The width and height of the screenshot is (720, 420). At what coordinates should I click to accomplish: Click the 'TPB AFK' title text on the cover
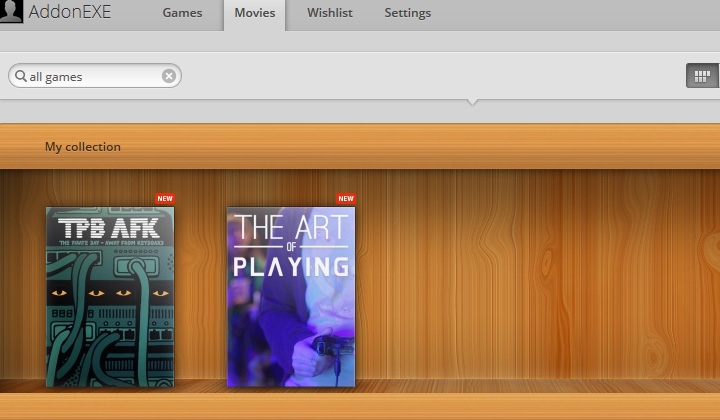pos(109,227)
